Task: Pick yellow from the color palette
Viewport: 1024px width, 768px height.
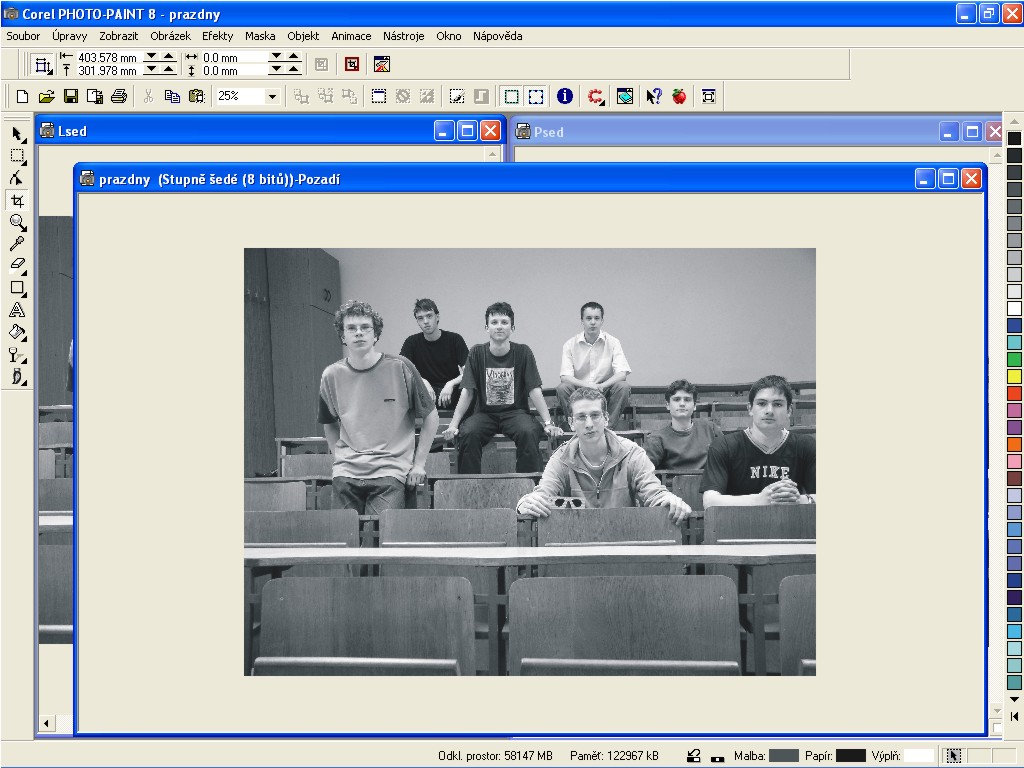Action: [1014, 376]
